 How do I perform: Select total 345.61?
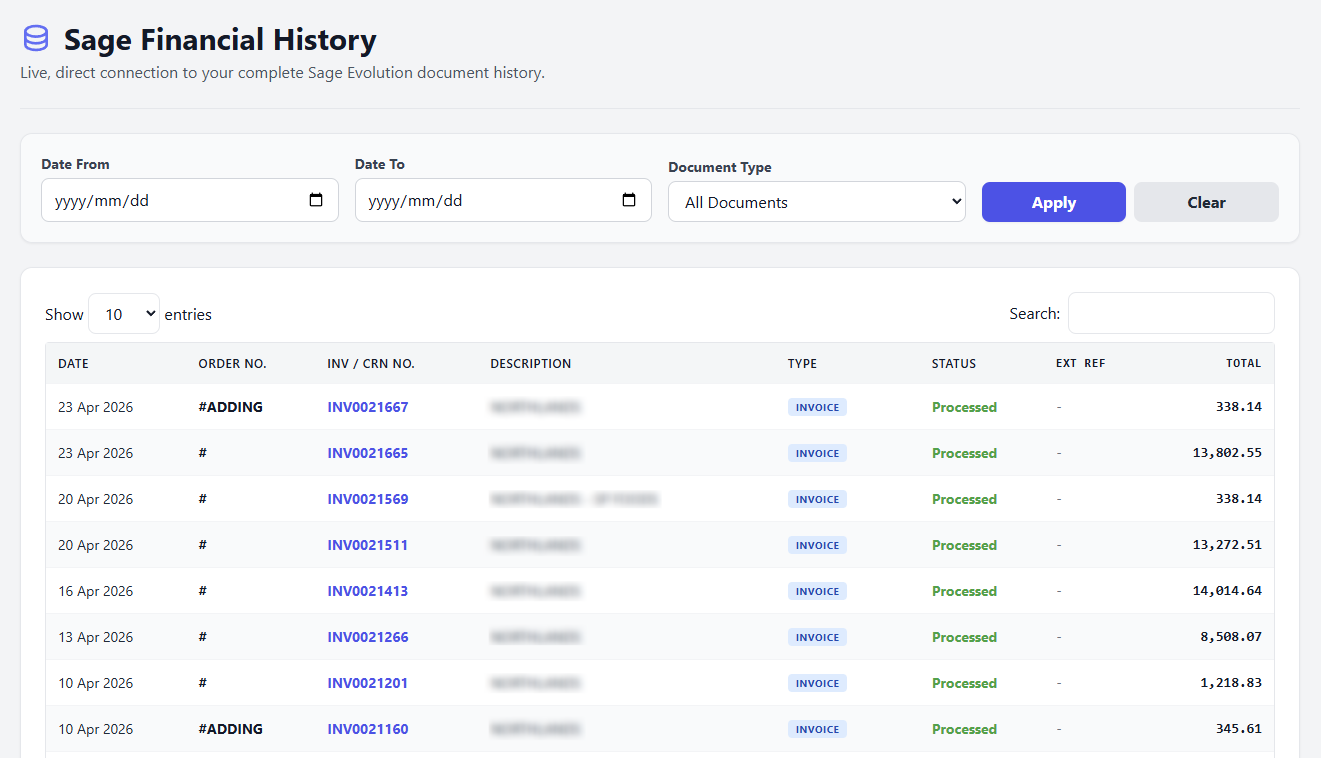(x=1239, y=729)
